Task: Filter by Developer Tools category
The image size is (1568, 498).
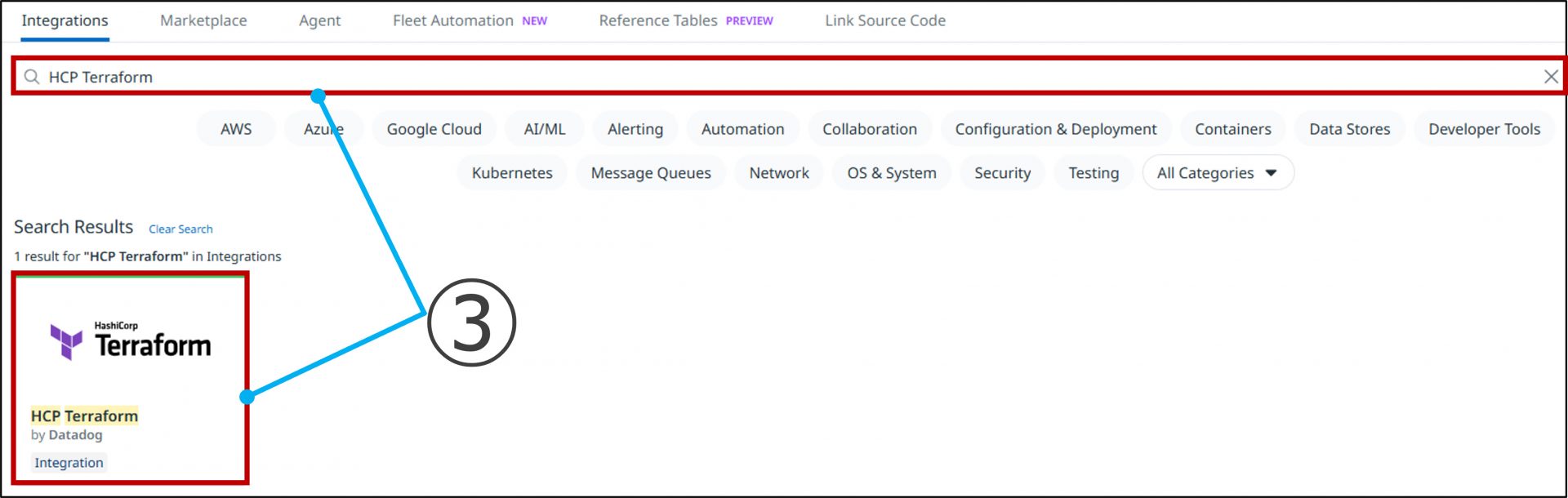Action: [1483, 129]
